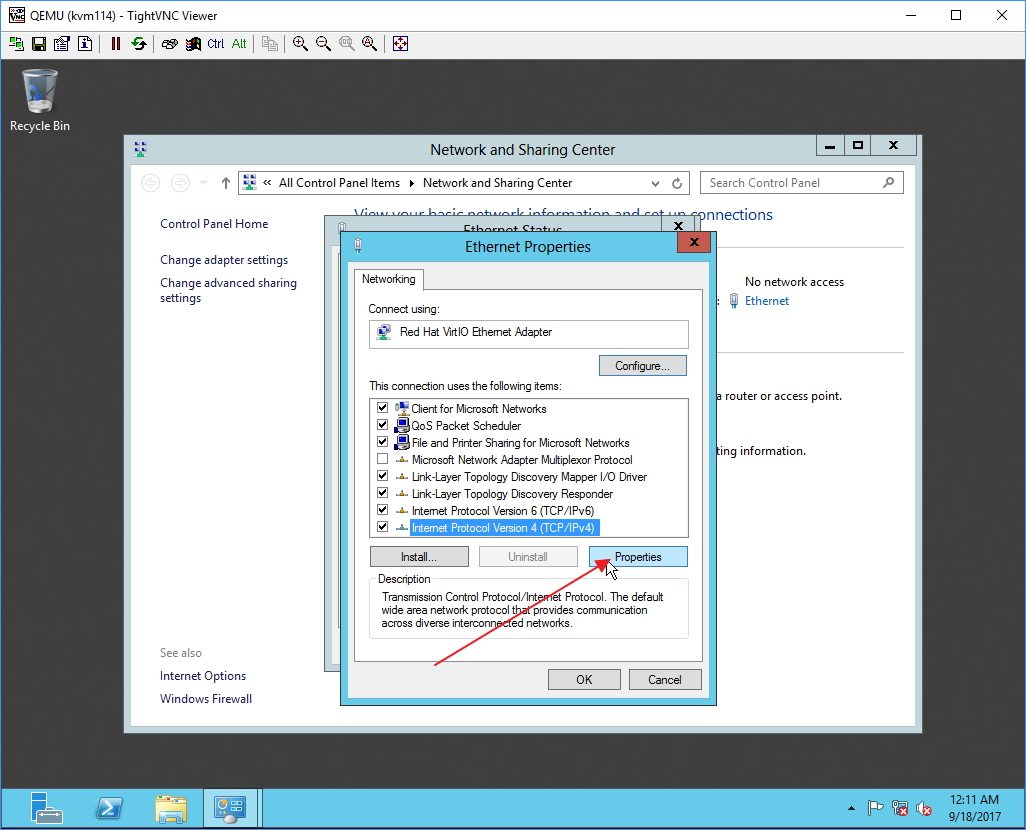Click the auto-zoom magnifier icon
Image resolution: width=1026 pixels, height=830 pixels.
coord(370,44)
